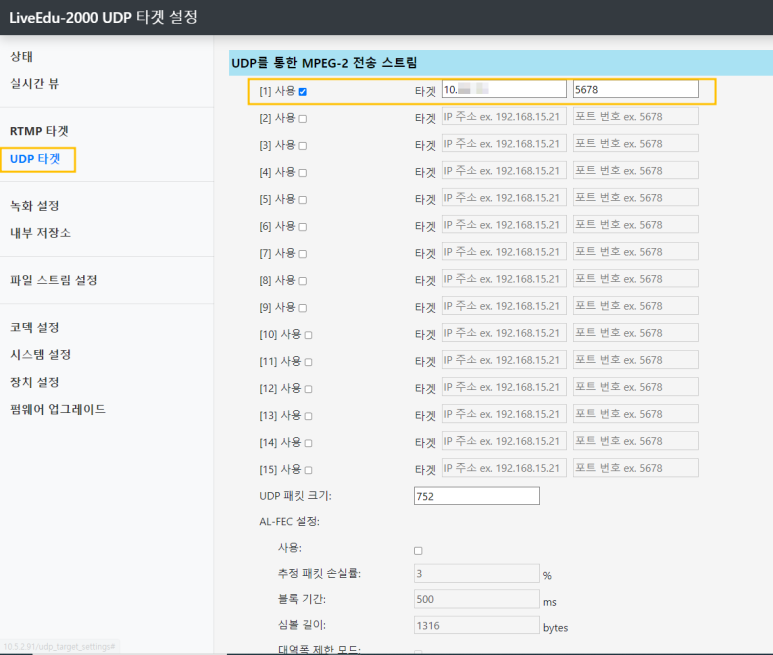Viewport: 773px width, 655px height.
Task: Open 펌웨어 업그레이드 page
Action: click(x=58, y=409)
